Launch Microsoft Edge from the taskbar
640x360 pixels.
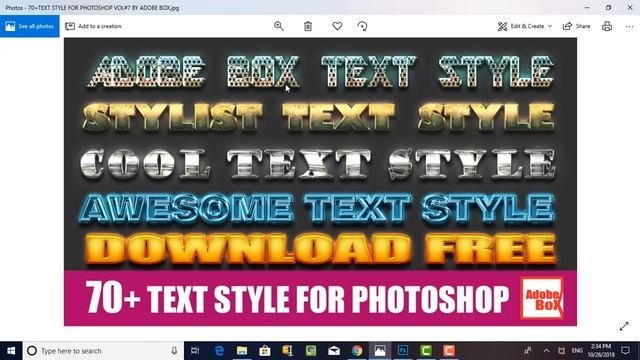219,351
